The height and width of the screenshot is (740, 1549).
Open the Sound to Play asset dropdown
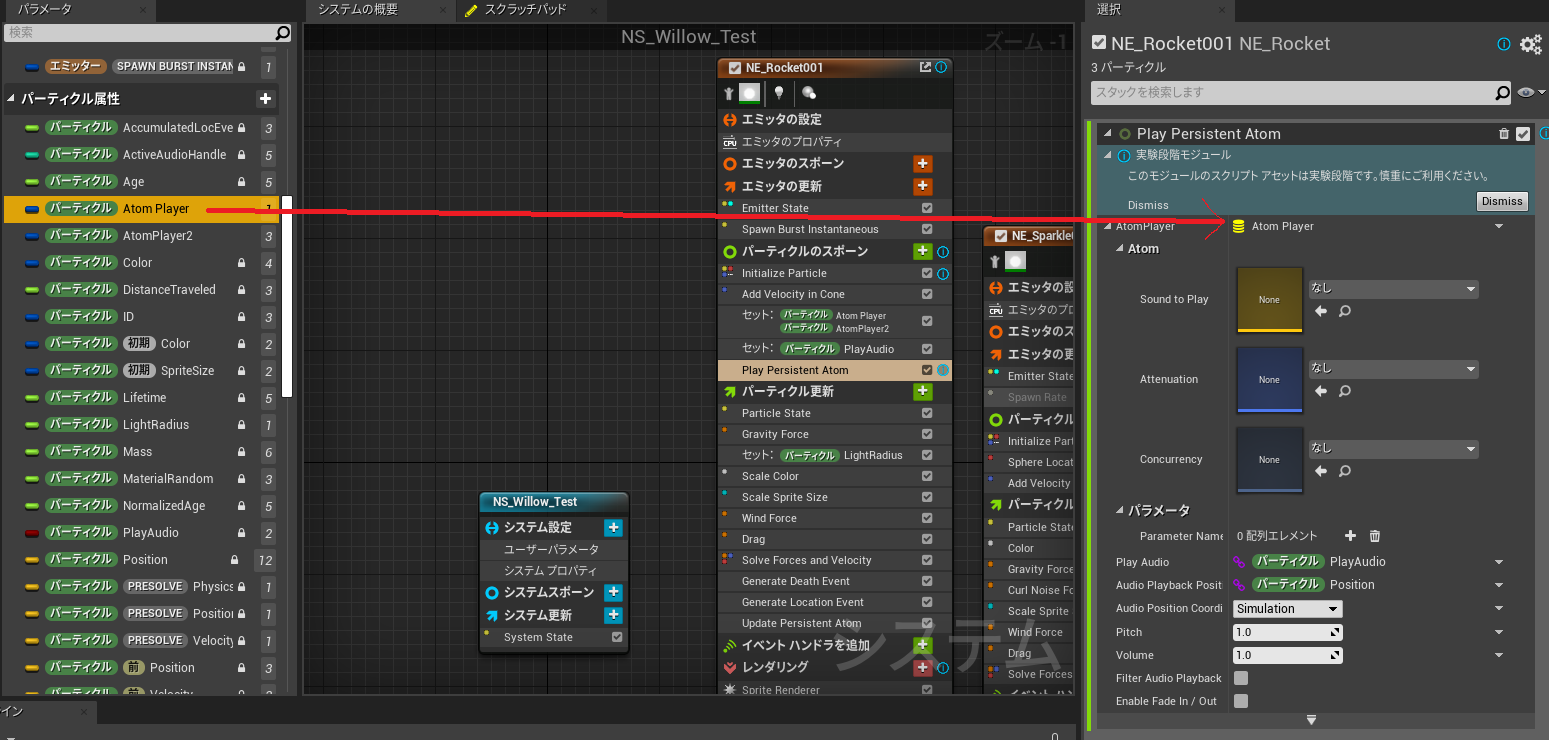pos(1393,289)
